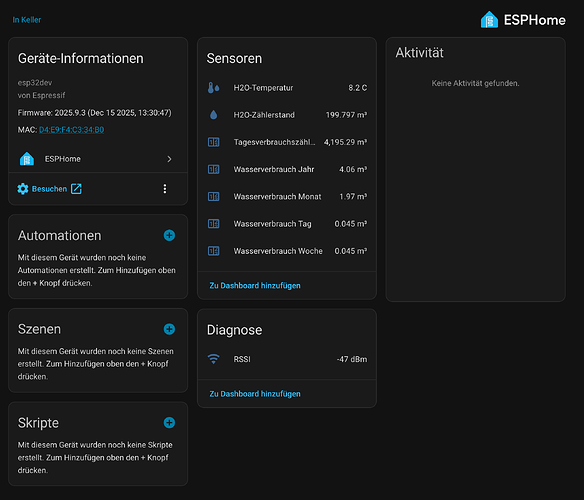Click the counter icon beside Tagesverbrauchszähl...
Viewport: 584px width, 500px height.
point(213,142)
